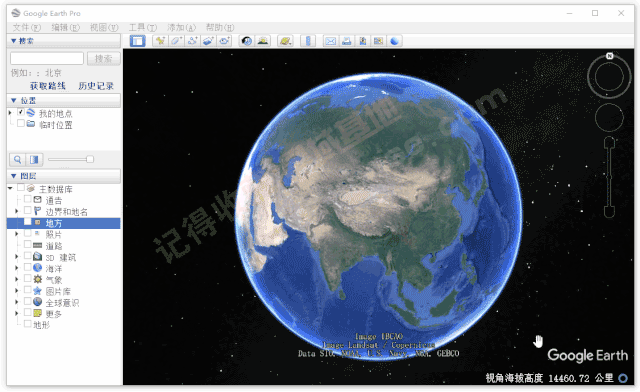
Task: Toggle the sunlight across landscape icon
Action: tap(263, 41)
